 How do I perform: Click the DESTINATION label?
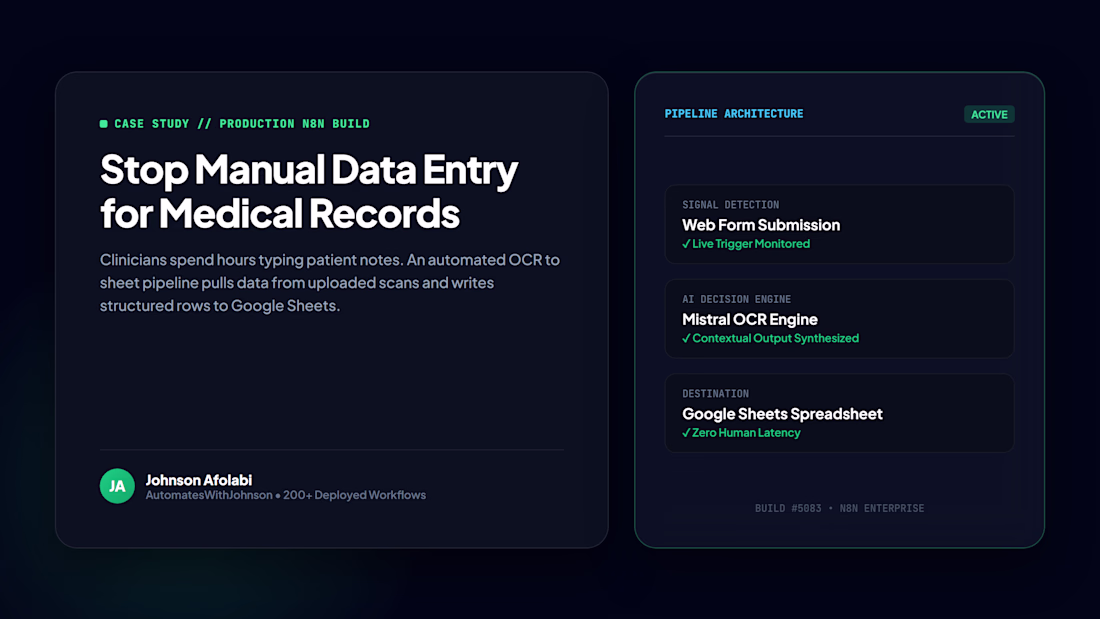point(716,394)
